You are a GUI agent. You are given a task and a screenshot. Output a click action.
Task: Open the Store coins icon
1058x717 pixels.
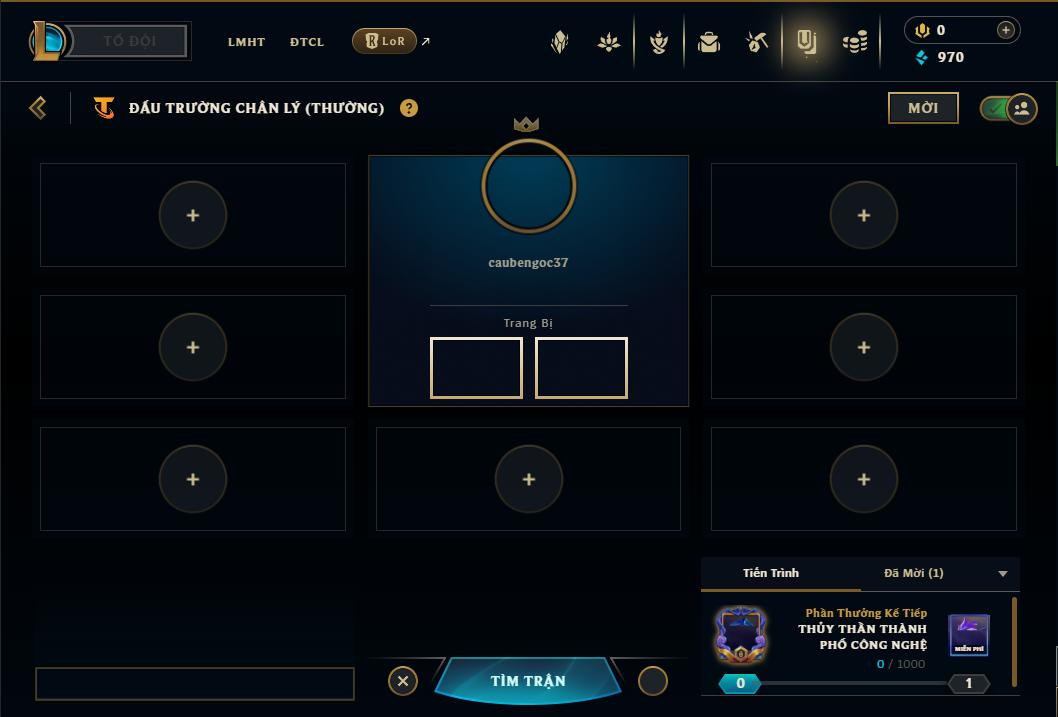(855, 42)
